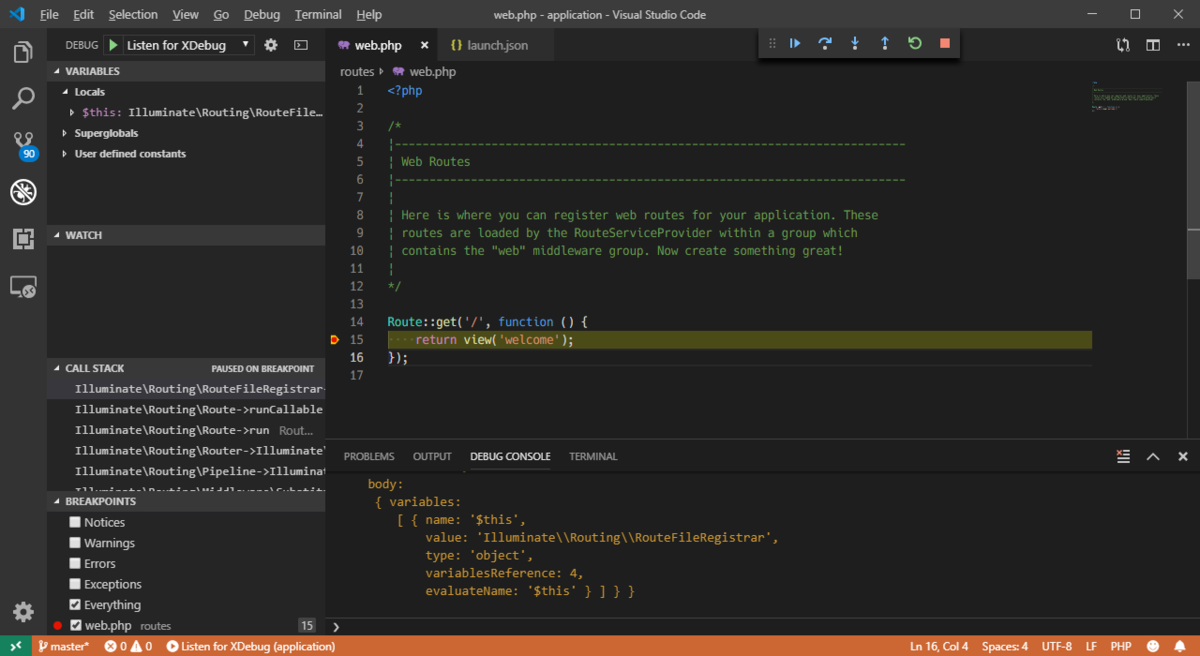Viewport: 1200px width, 656px height.
Task: Open the Search view icon
Action: coord(23,98)
